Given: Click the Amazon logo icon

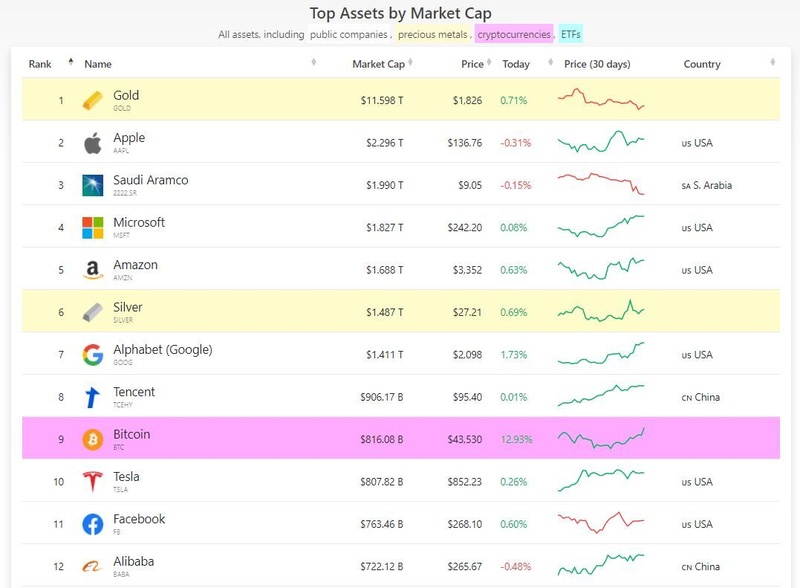Looking at the screenshot, I should click(x=92, y=270).
